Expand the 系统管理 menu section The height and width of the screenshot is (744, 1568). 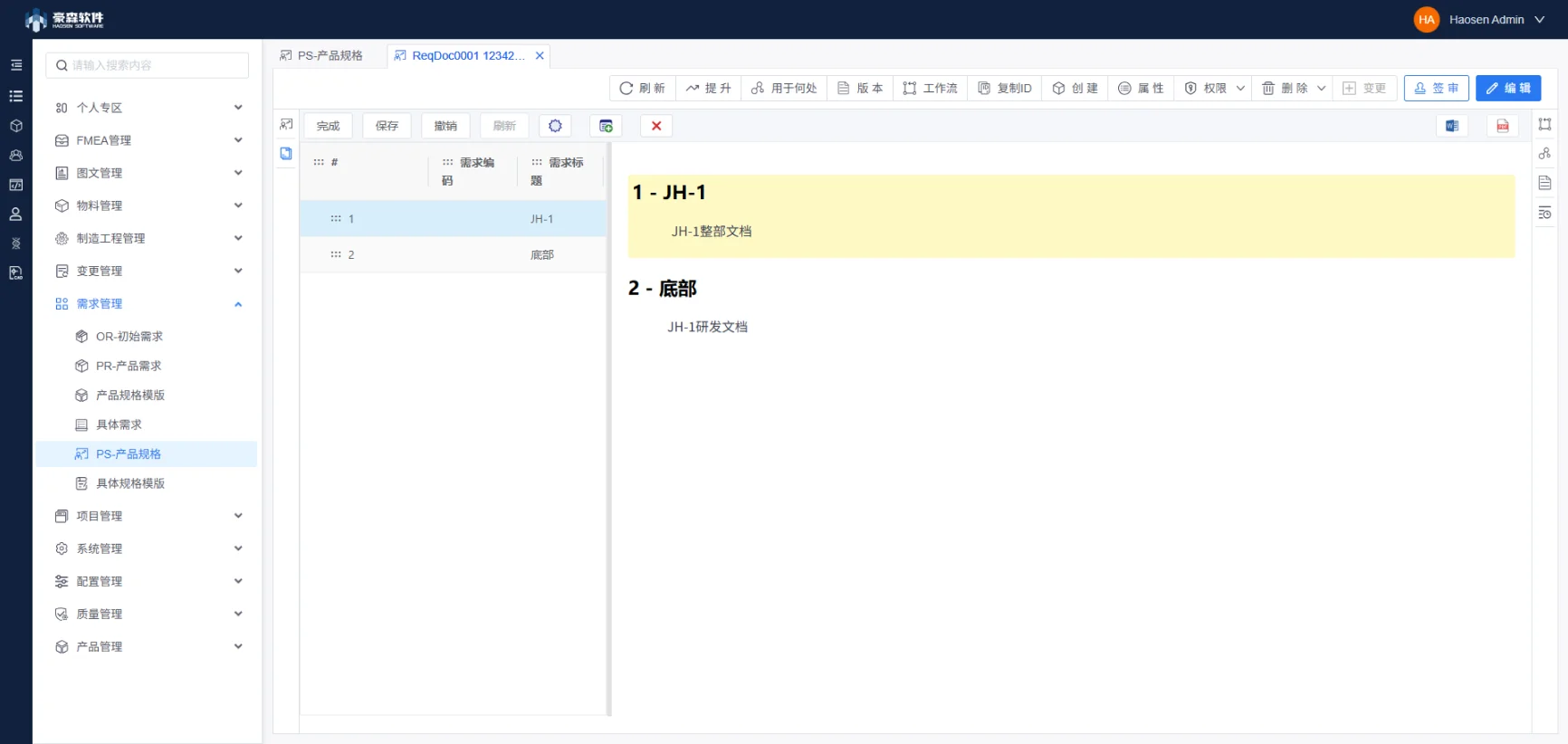pyautogui.click(x=148, y=548)
